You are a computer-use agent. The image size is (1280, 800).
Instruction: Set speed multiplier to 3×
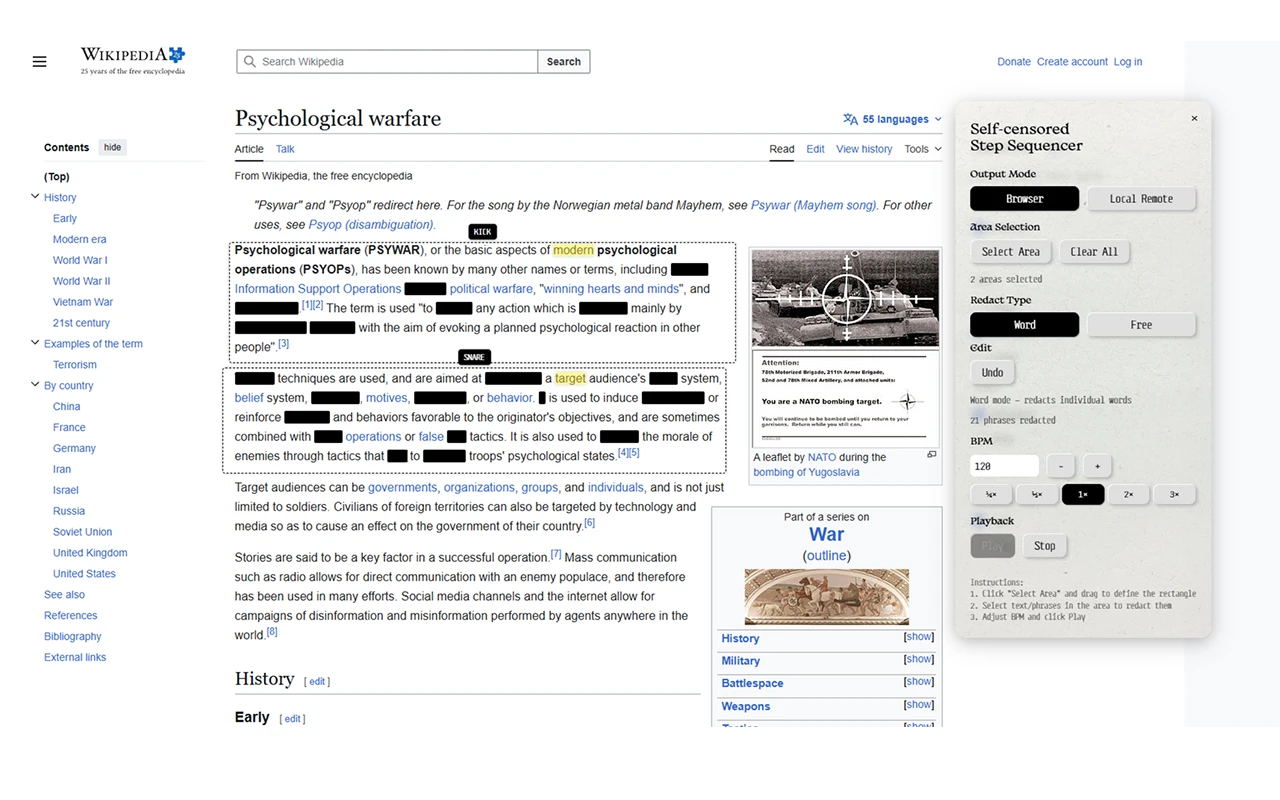[1175, 494]
